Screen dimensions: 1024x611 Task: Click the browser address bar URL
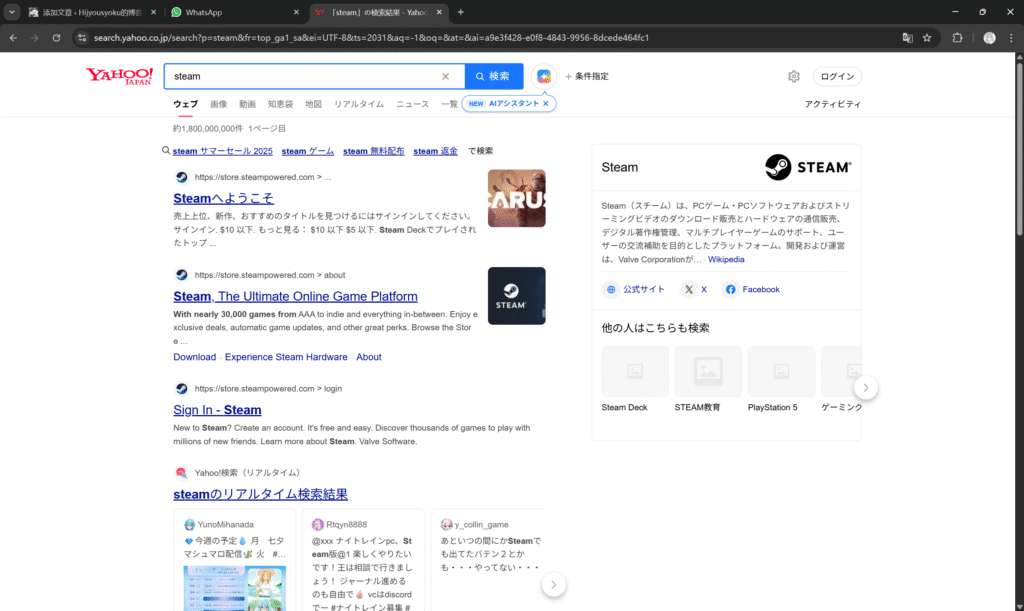371,38
